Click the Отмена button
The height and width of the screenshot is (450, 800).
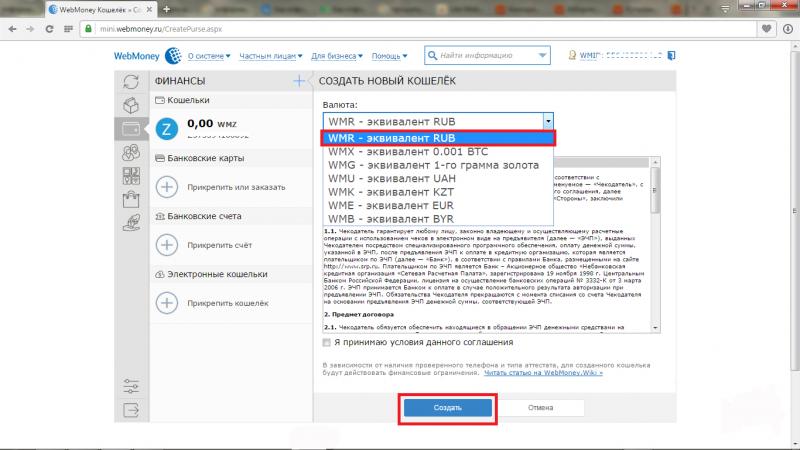coord(540,408)
